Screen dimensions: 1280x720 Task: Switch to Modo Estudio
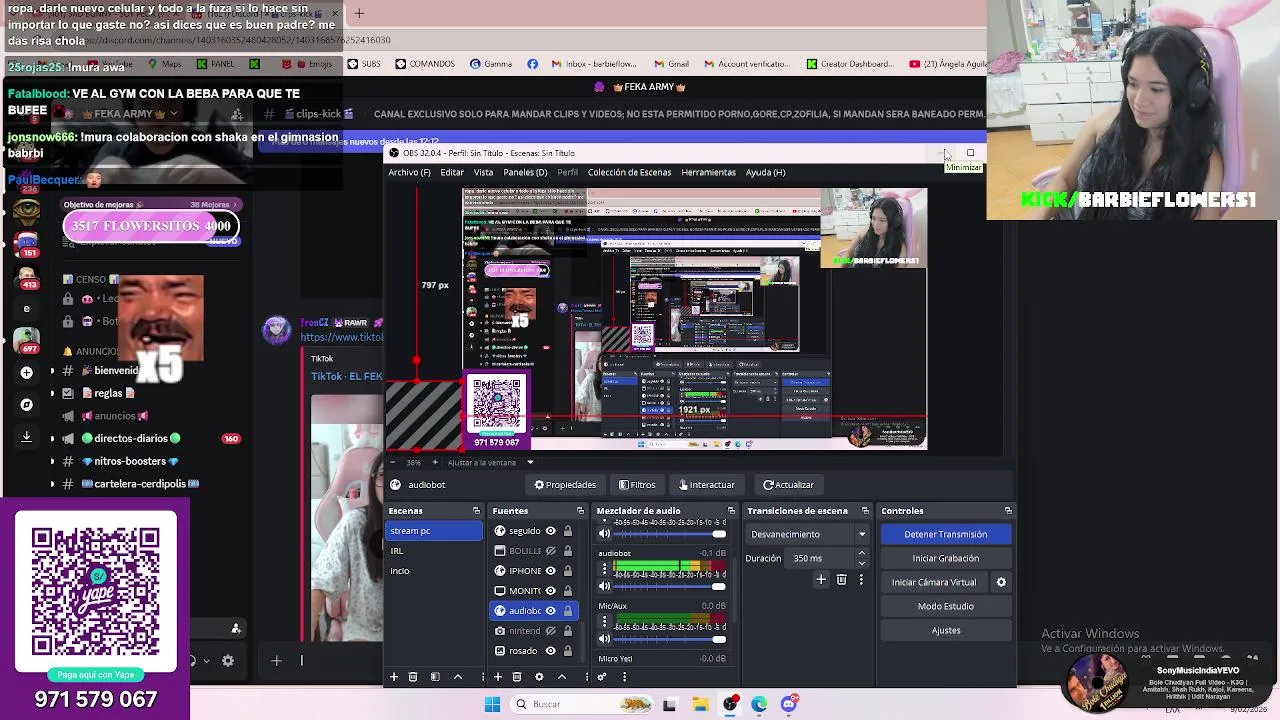point(946,606)
